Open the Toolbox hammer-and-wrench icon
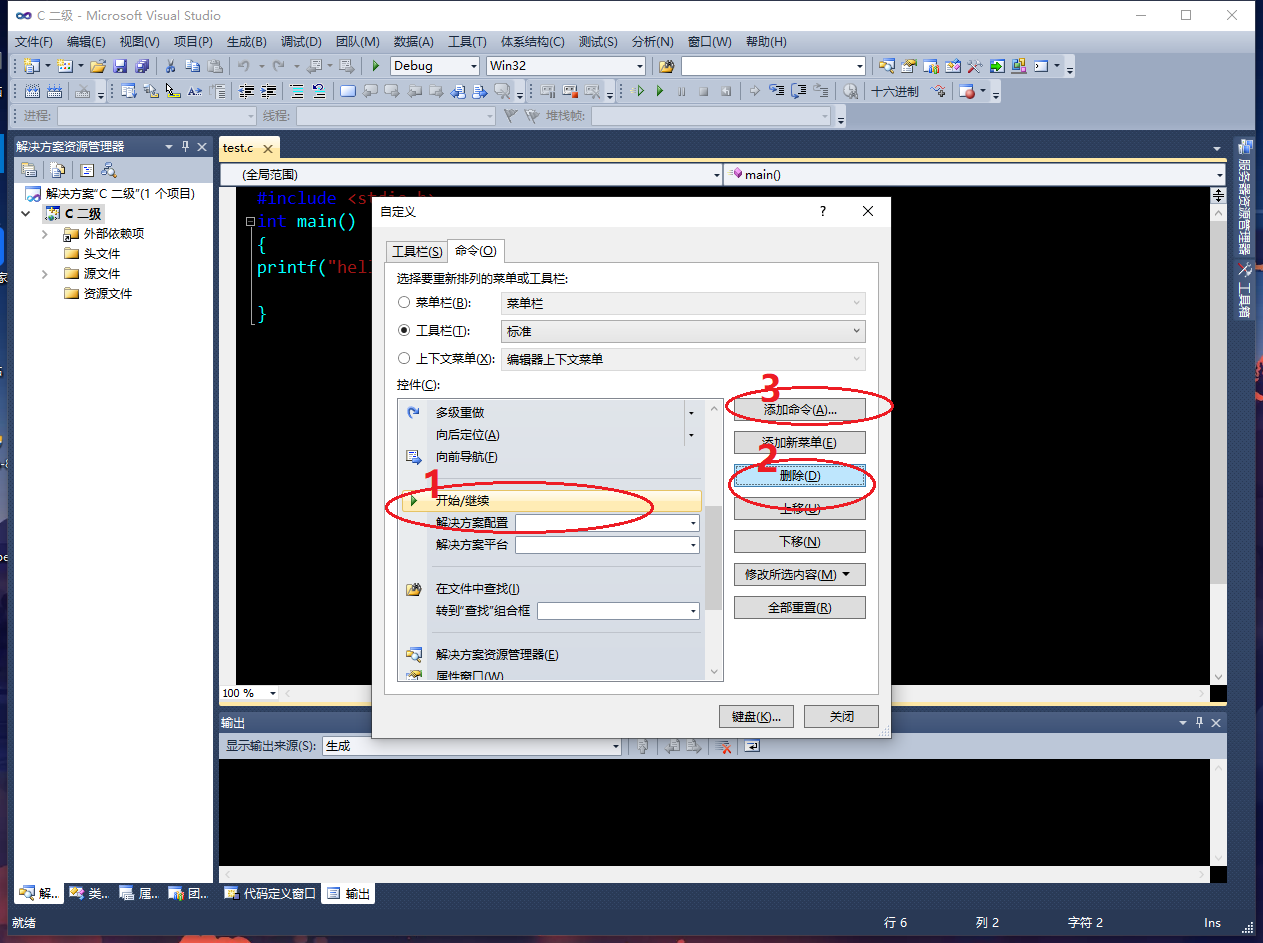The height and width of the screenshot is (943, 1263). (975, 66)
